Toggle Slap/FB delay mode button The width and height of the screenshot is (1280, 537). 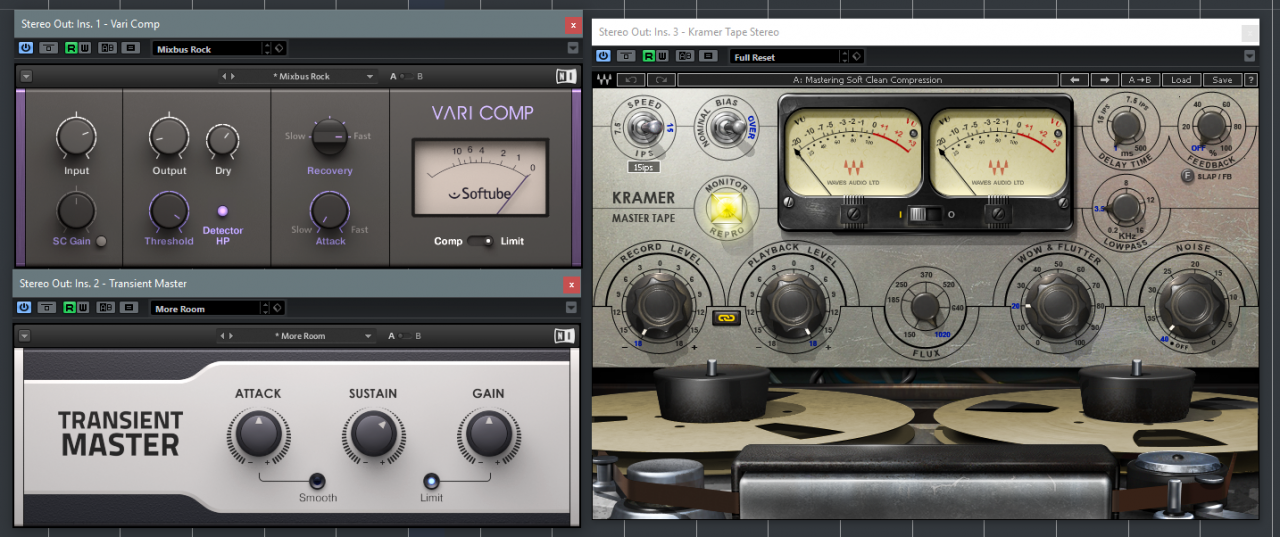point(1187,177)
